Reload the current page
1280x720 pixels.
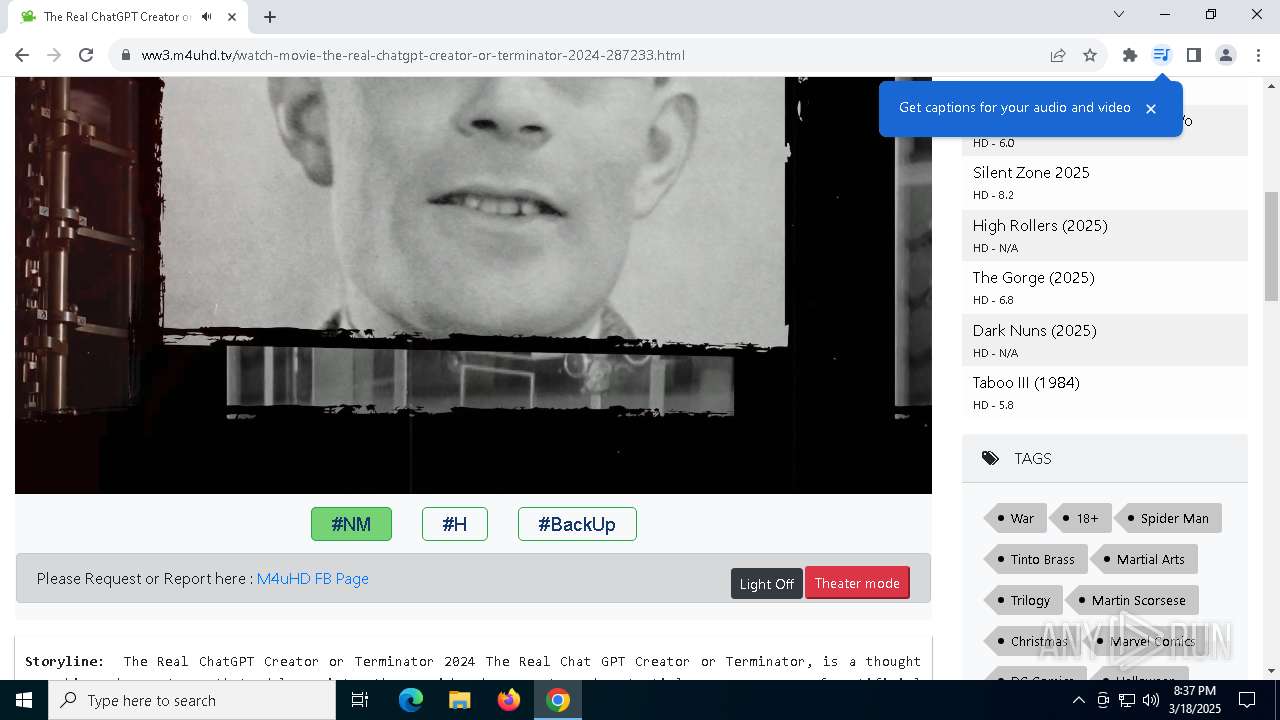(x=86, y=55)
